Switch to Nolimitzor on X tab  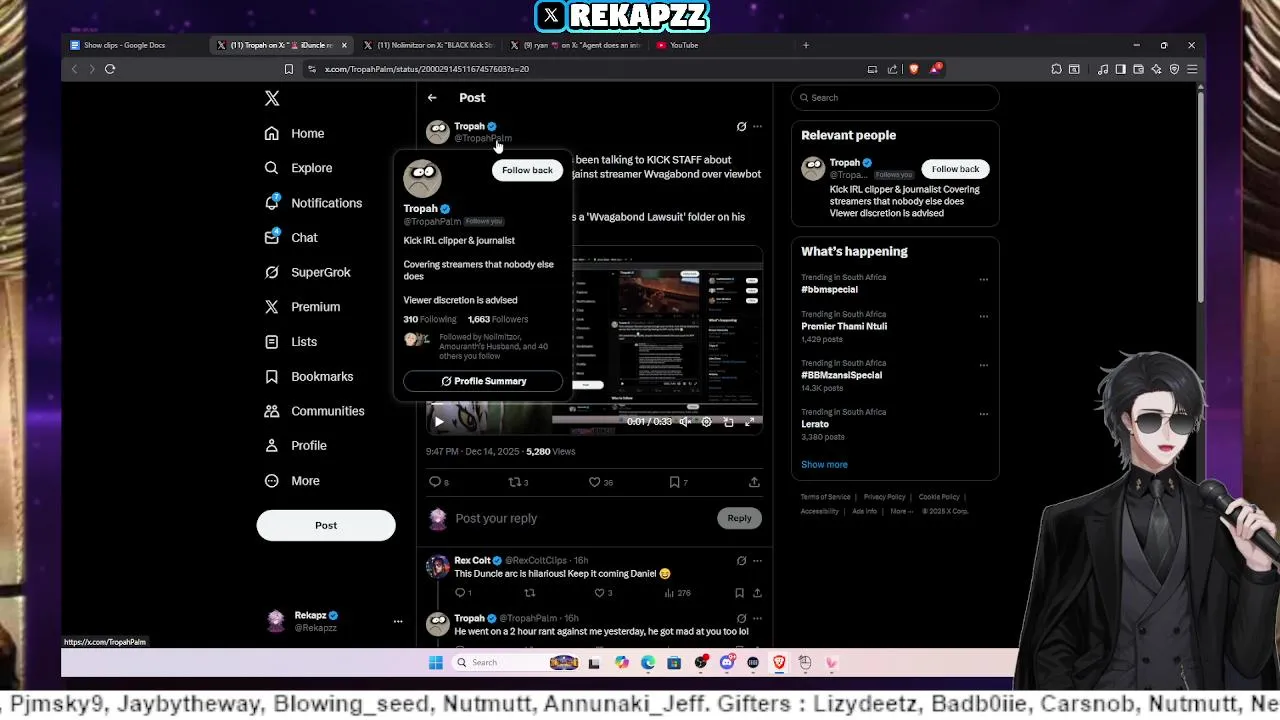tap(429, 45)
